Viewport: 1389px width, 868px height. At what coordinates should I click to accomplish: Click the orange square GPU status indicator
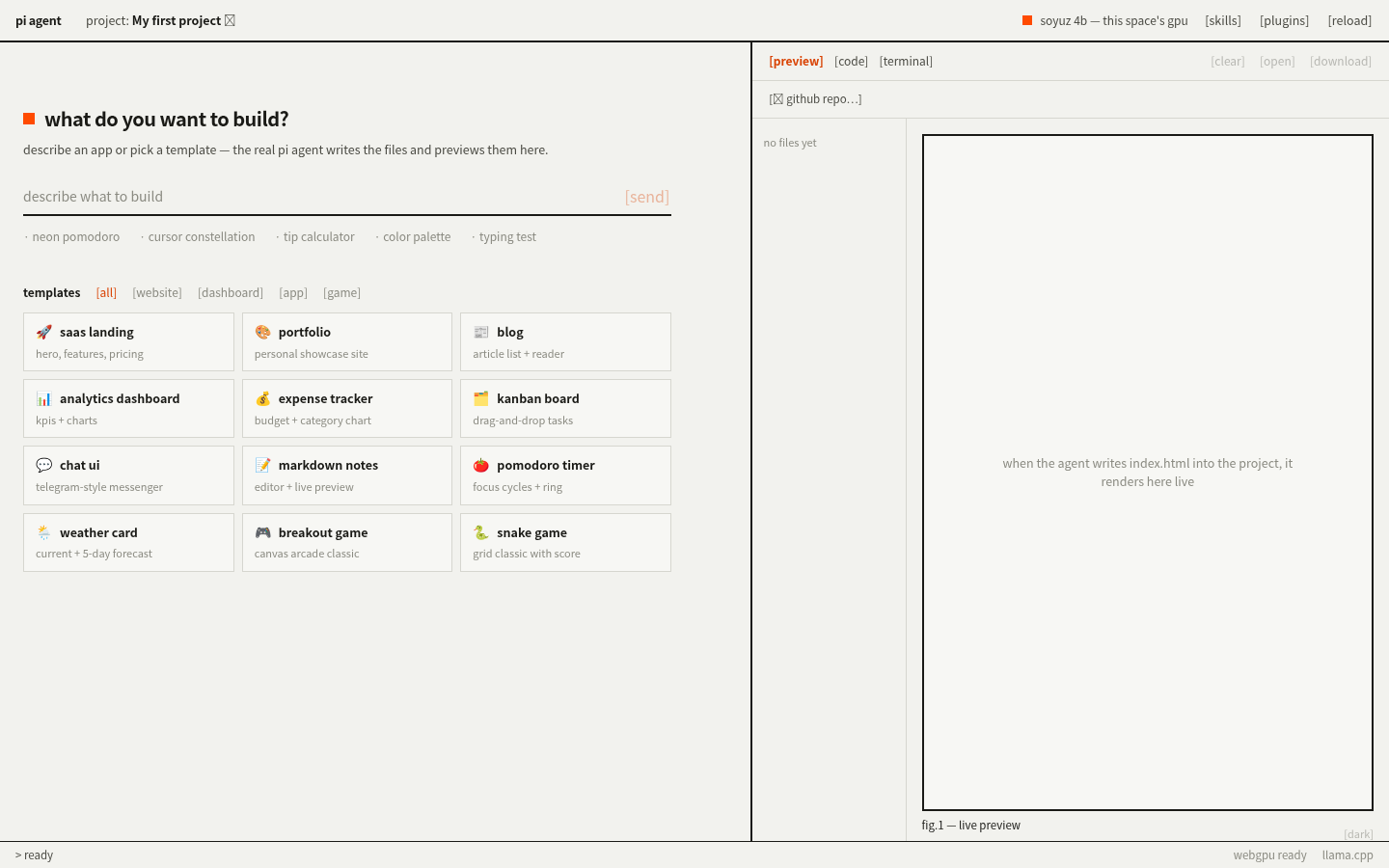point(1027,20)
